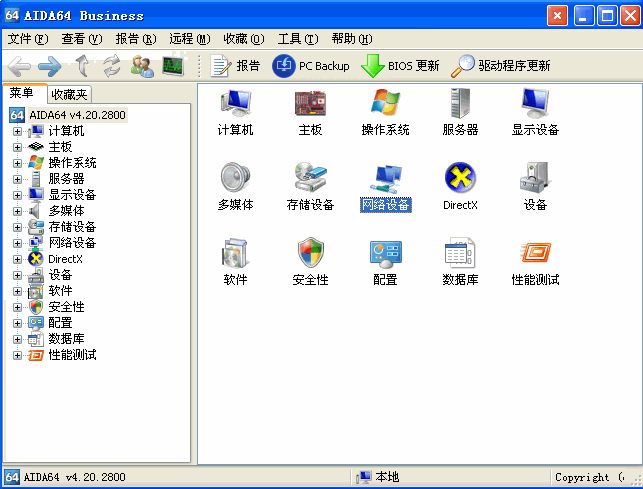
Task: Open the 服务器 server tower icon in main pane
Action: click(460, 112)
